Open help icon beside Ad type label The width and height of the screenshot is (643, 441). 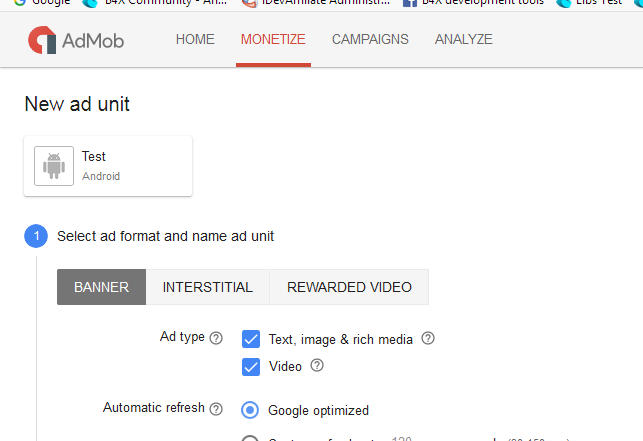216,338
